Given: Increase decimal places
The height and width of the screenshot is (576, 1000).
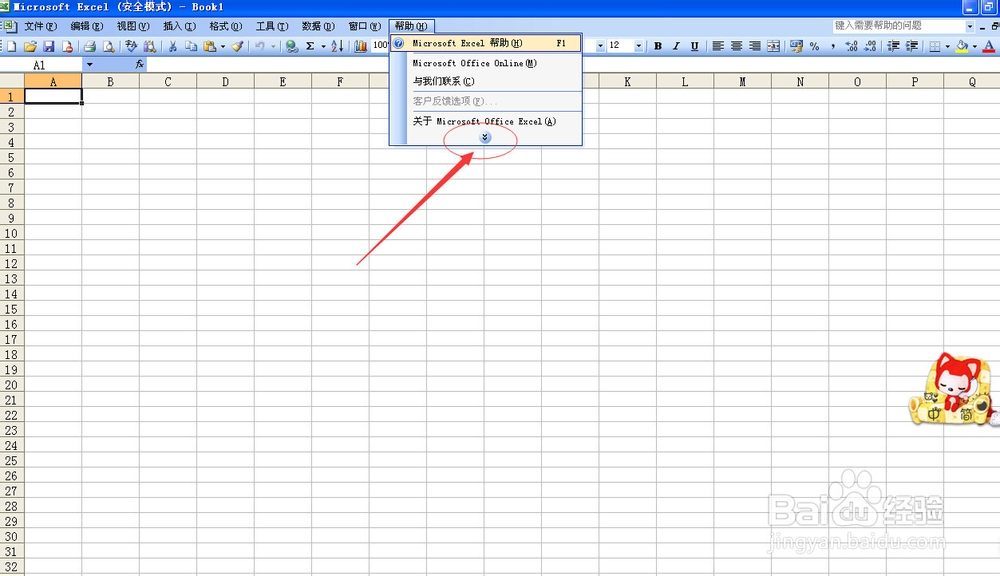Looking at the screenshot, I should point(851,46).
